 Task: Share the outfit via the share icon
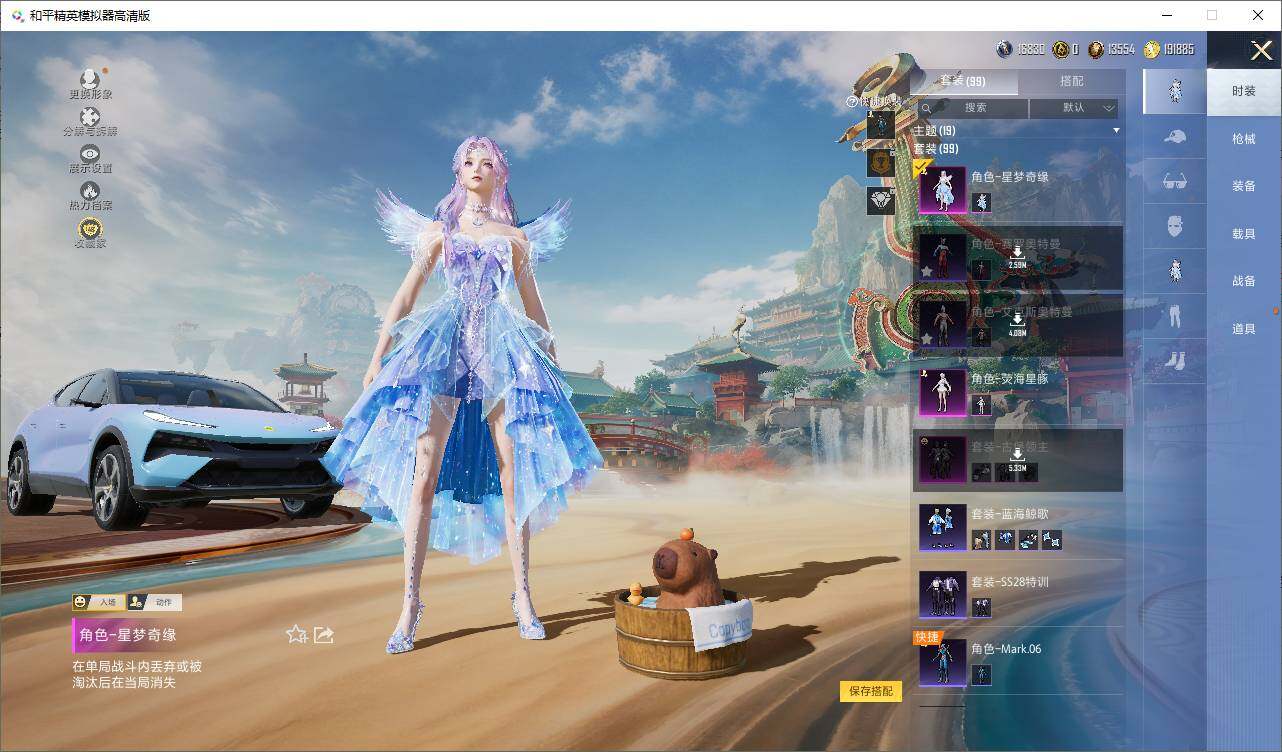[324, 634]
